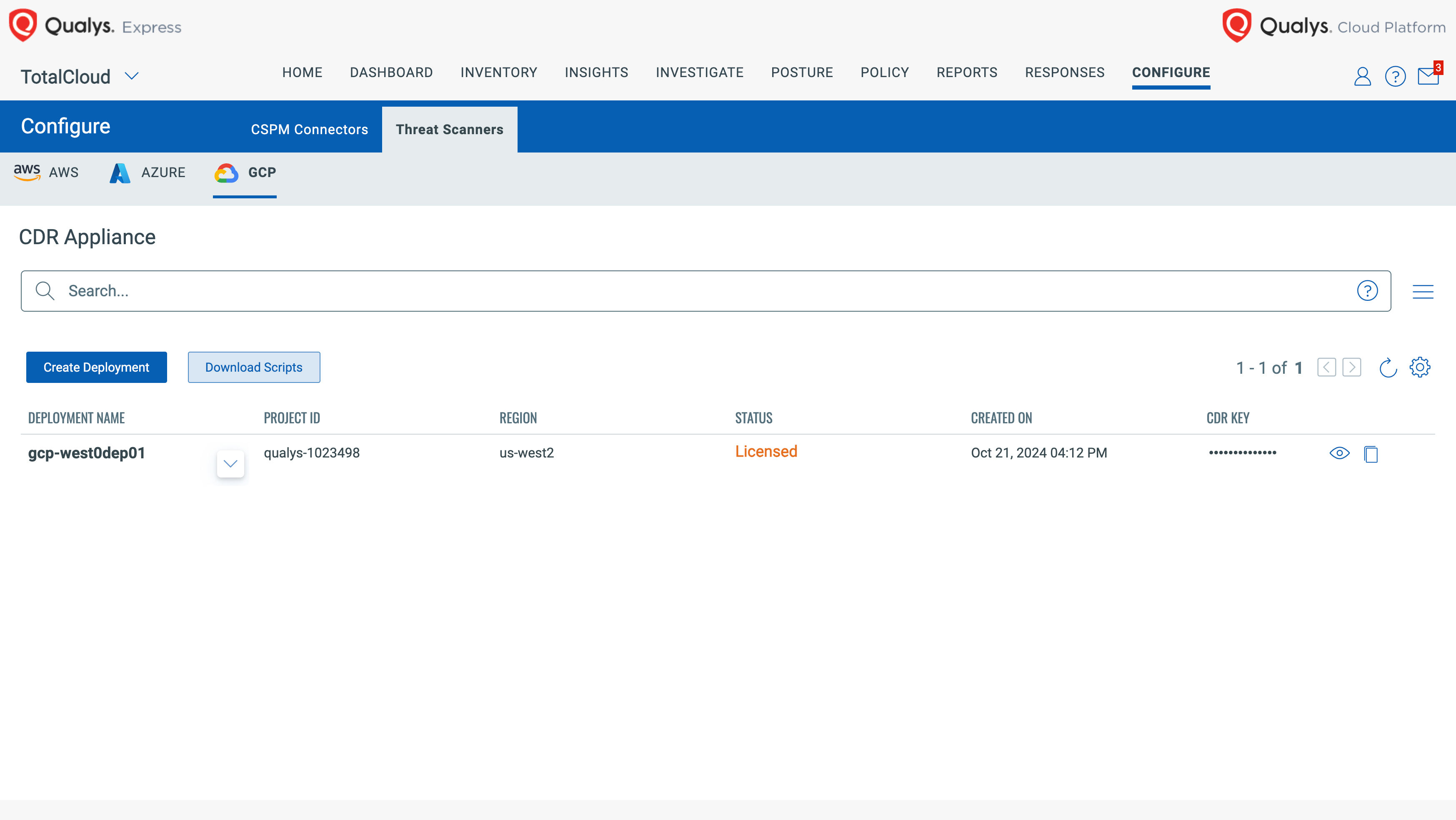
Task: Click the CDR KEY column header
Action: click(x=1228, y=418)
